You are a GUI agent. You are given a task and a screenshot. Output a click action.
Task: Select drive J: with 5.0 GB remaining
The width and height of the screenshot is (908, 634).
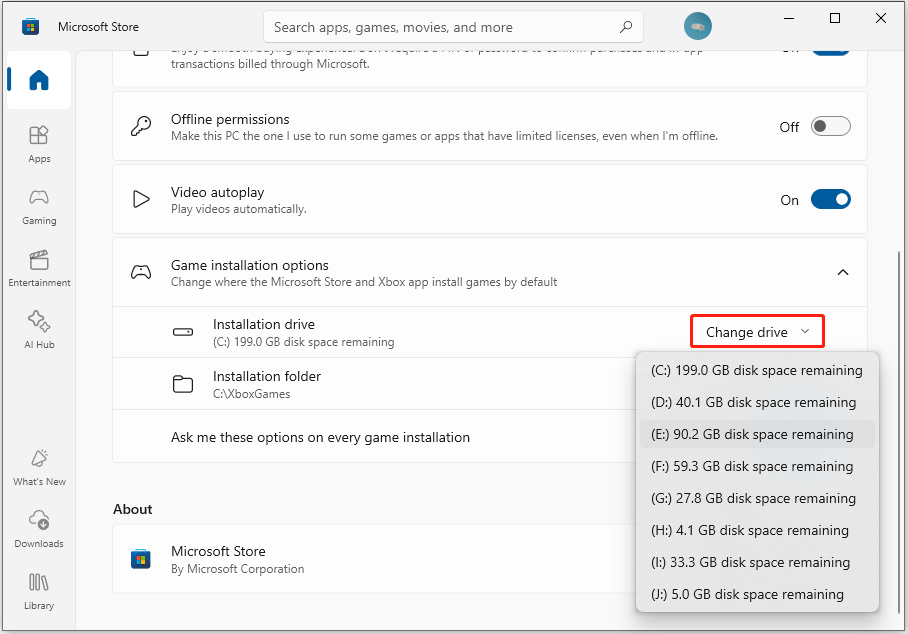757,594
